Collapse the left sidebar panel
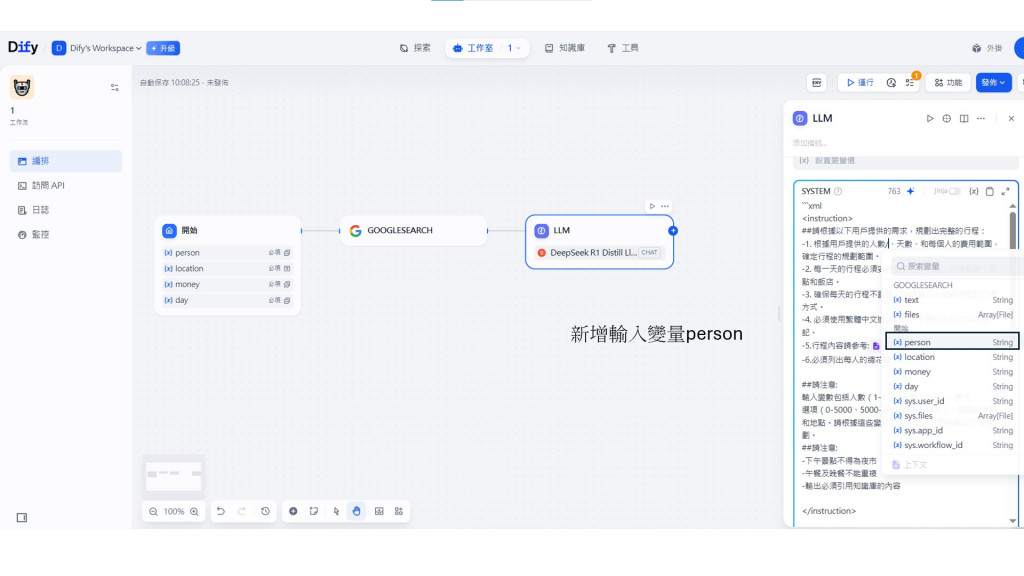Viewport: 1024px width, 576px height. [x=22, y=518]
